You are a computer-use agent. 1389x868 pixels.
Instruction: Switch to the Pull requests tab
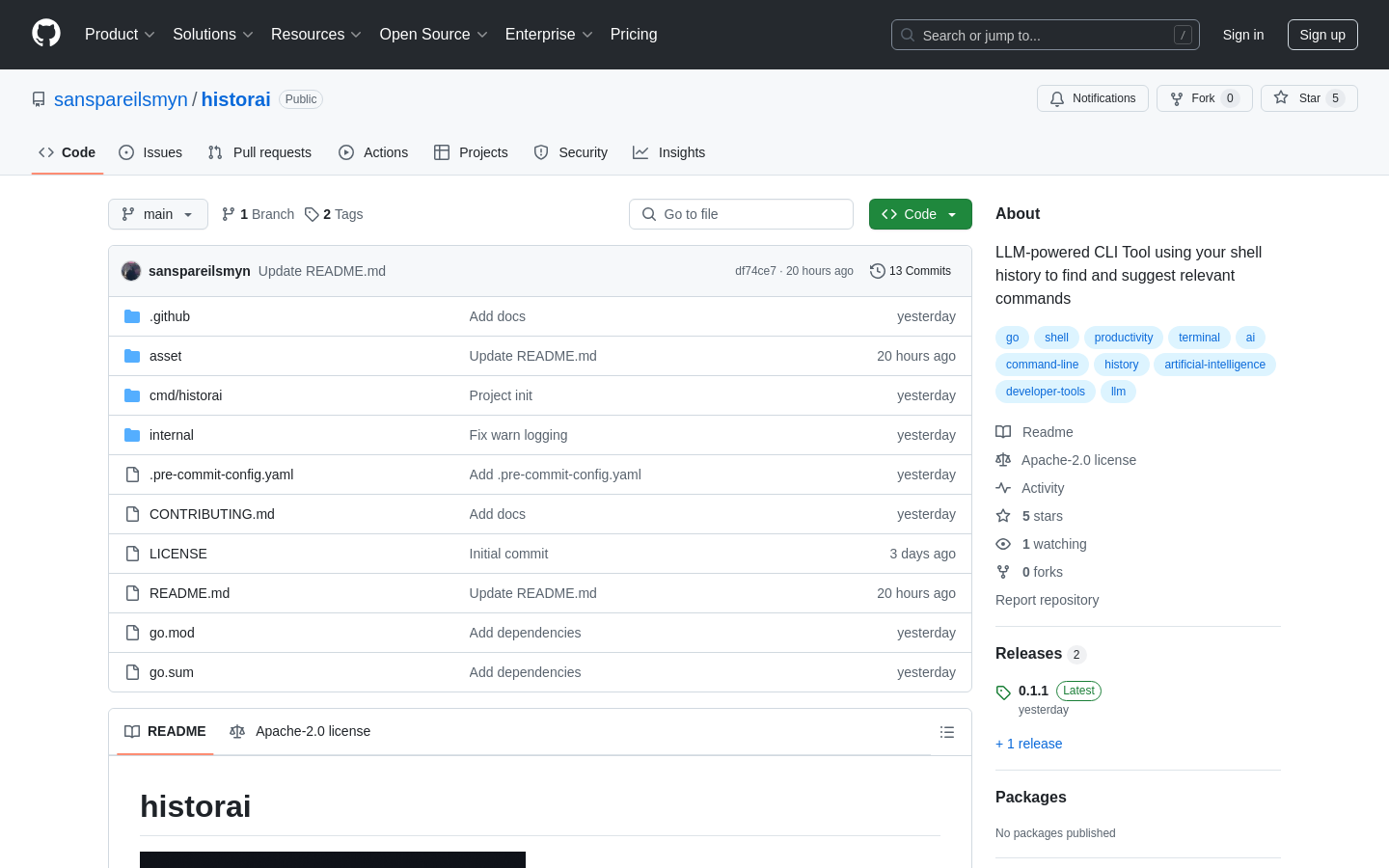(x=259, y=152)
